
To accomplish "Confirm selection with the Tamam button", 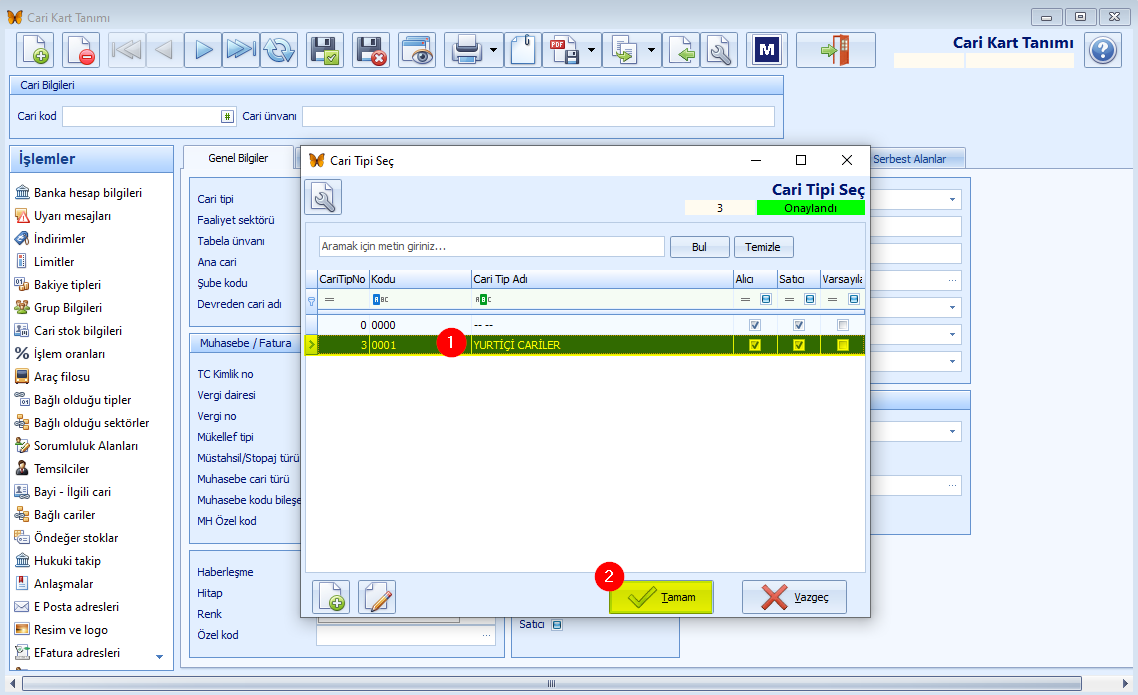I will pos(661,597).
